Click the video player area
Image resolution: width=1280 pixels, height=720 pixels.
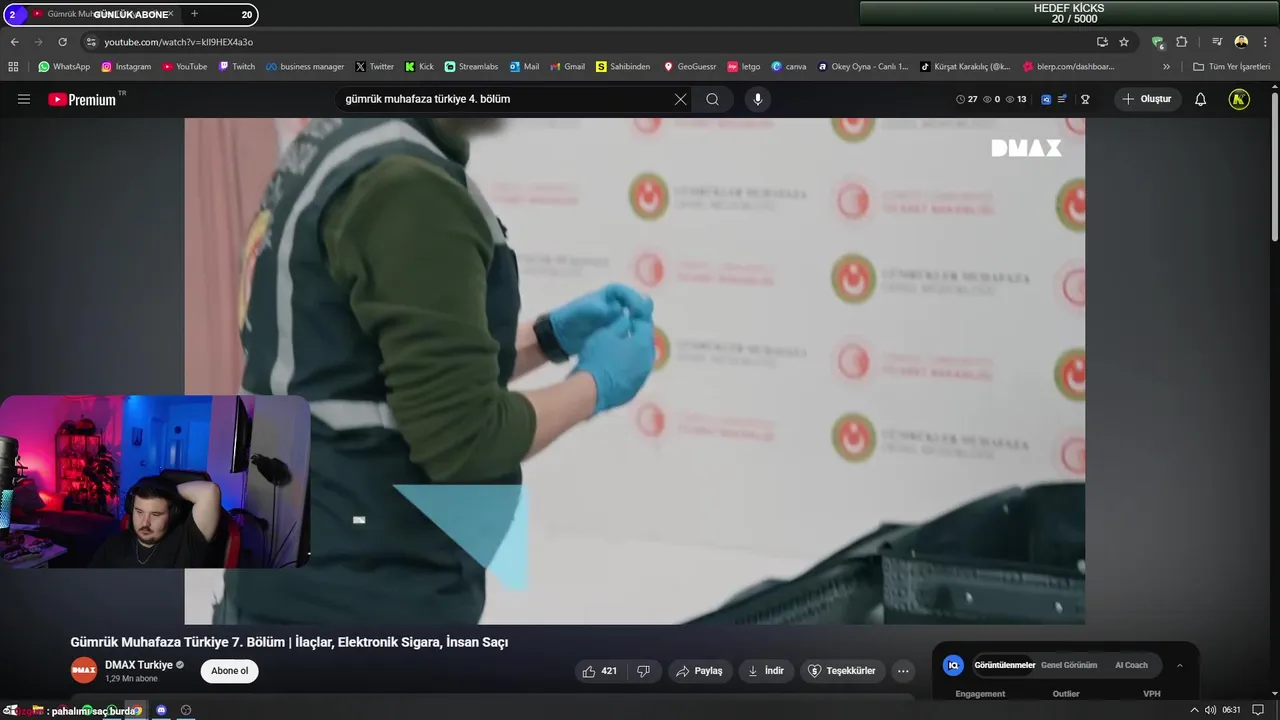pos(635,371)
